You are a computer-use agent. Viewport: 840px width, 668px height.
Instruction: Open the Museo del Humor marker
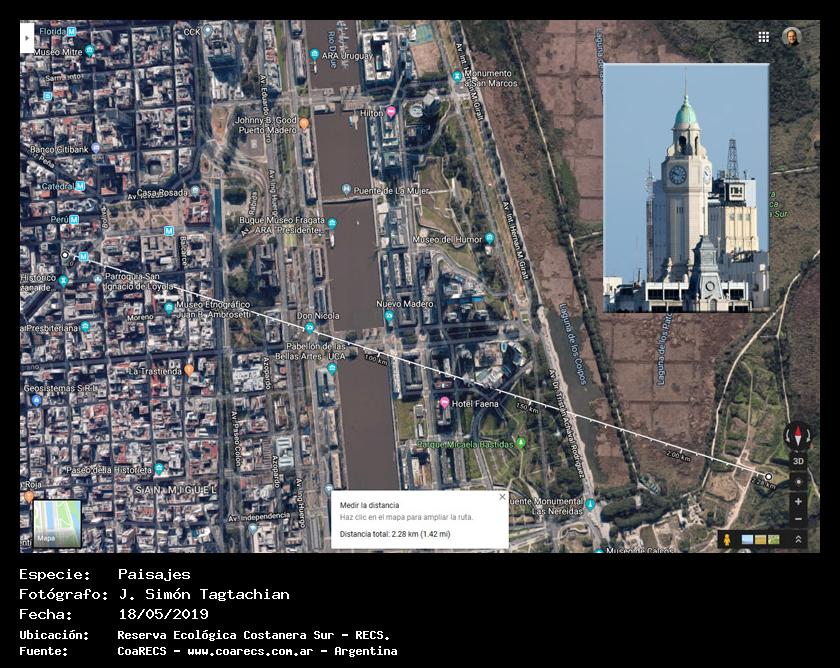(489, 239)
